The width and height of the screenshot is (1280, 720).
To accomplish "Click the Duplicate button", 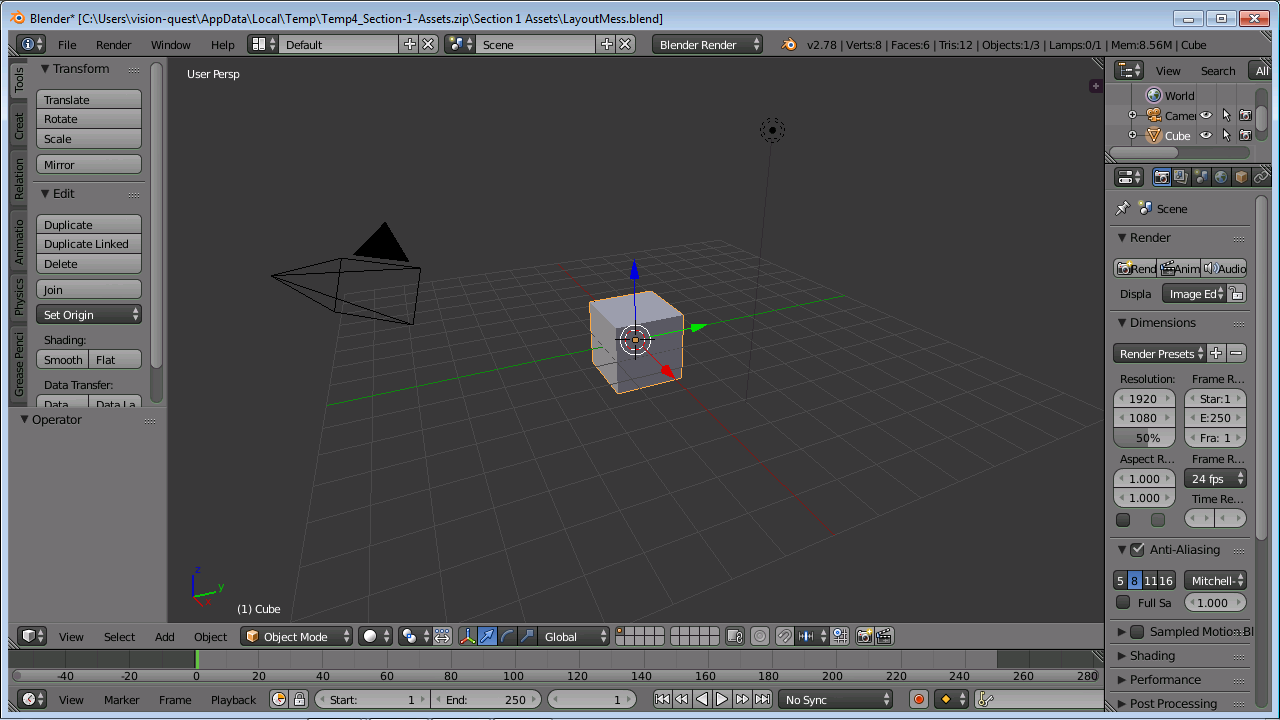I will [88, 224].
